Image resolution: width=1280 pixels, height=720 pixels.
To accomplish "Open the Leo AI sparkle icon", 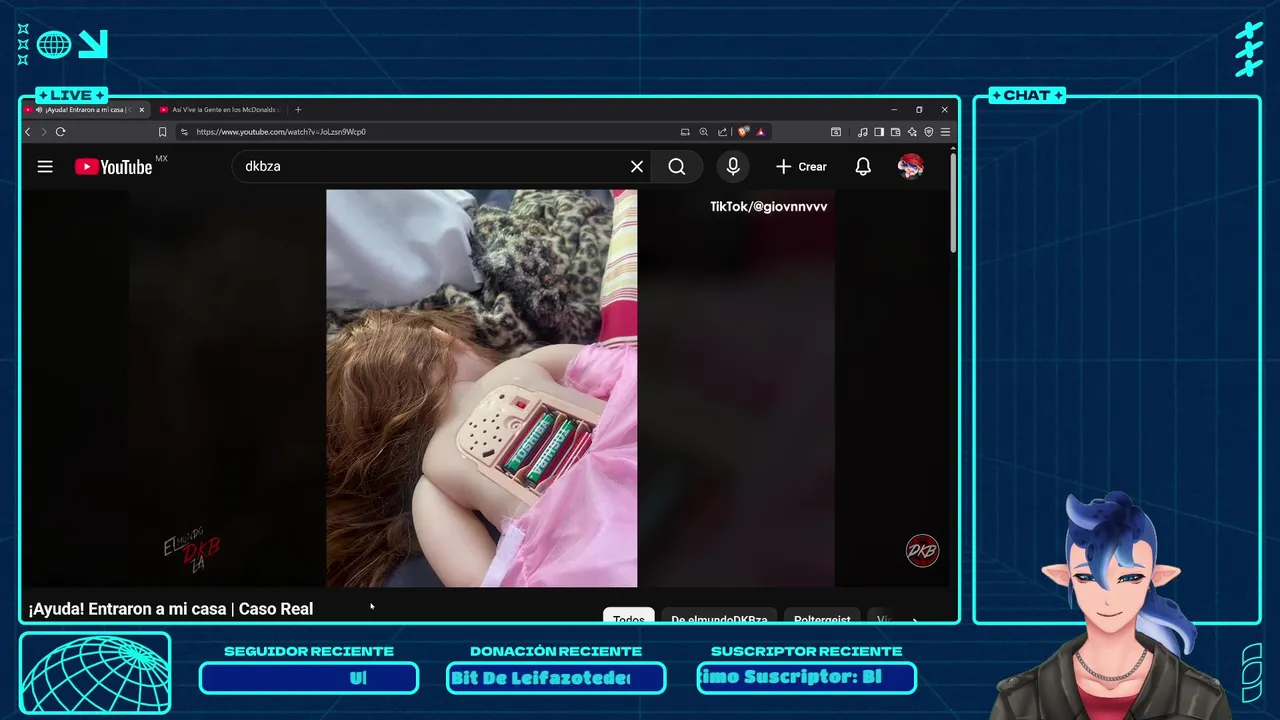I will click(912, 132).
